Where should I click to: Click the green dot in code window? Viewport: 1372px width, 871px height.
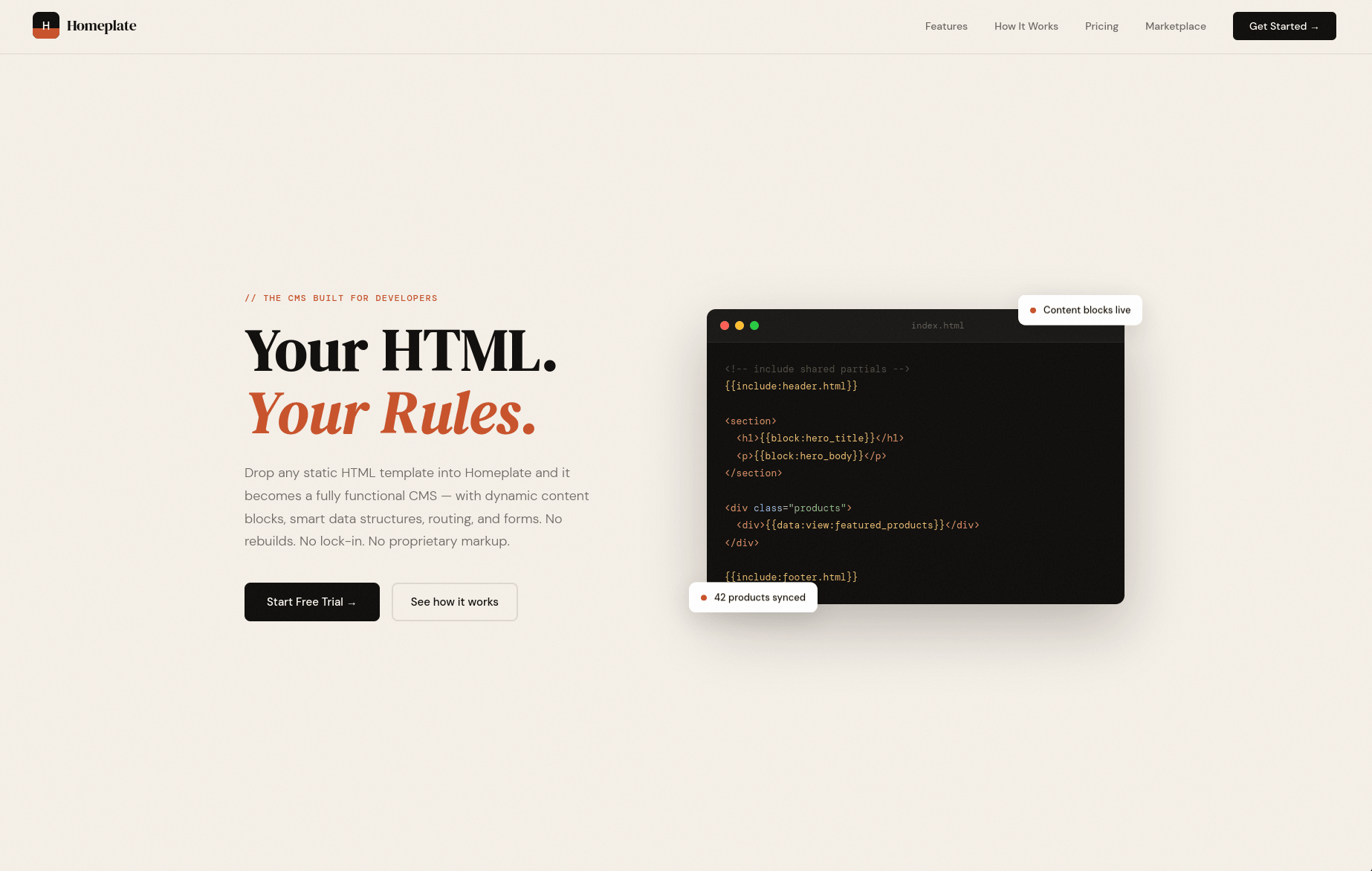click(754, 326)
